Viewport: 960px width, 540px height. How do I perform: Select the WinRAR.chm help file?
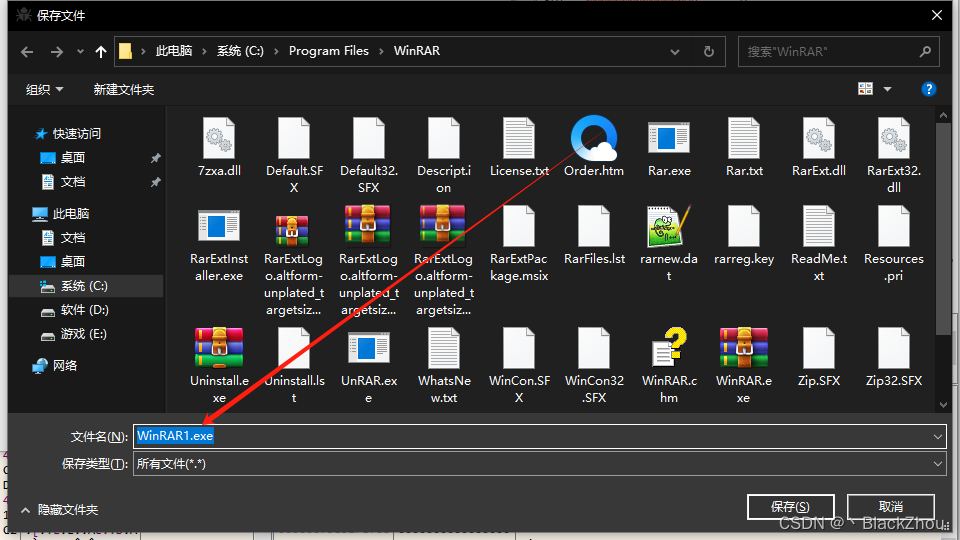669,366
